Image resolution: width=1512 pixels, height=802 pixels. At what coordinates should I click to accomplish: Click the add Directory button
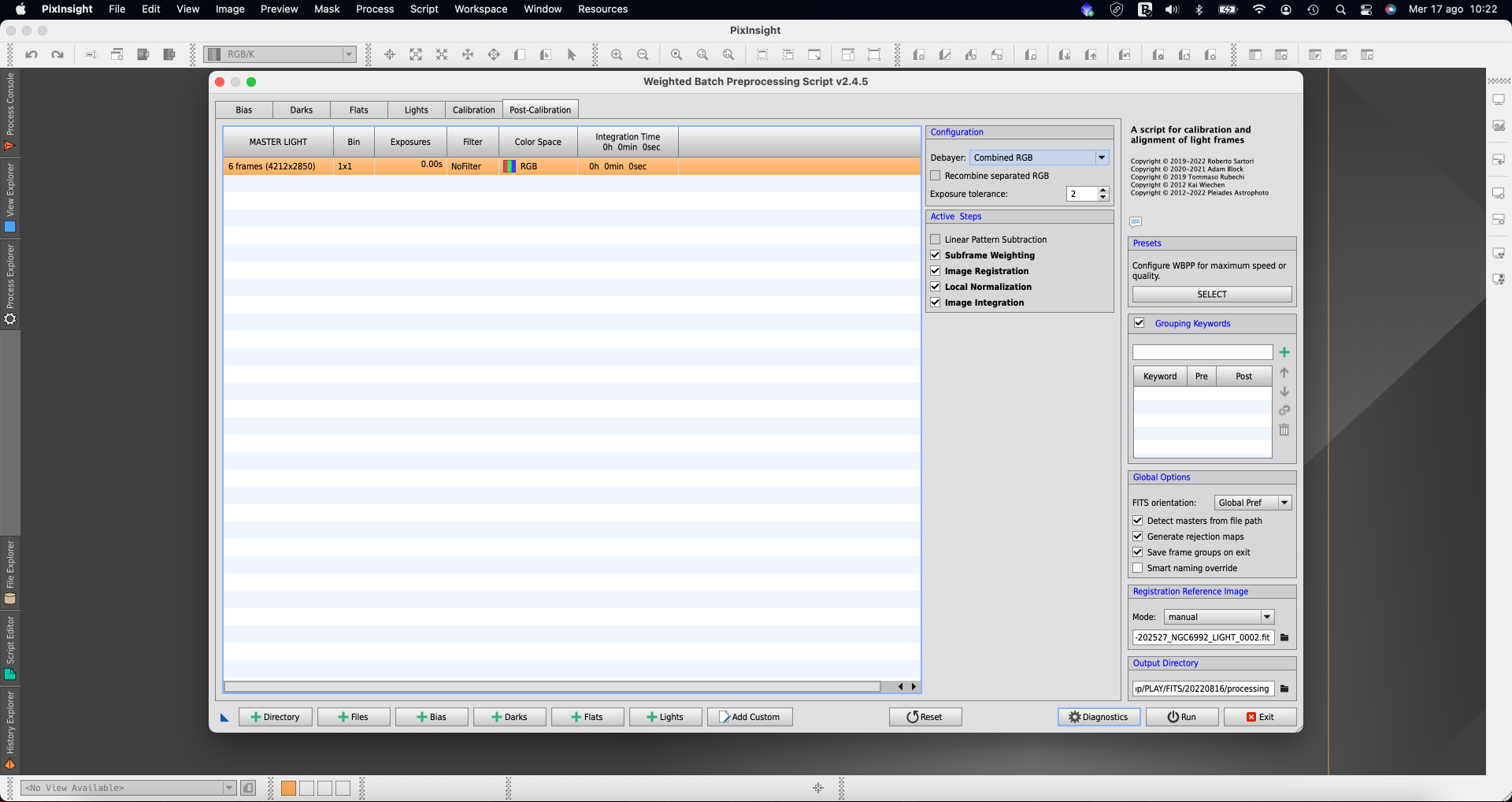coord(276,717)
